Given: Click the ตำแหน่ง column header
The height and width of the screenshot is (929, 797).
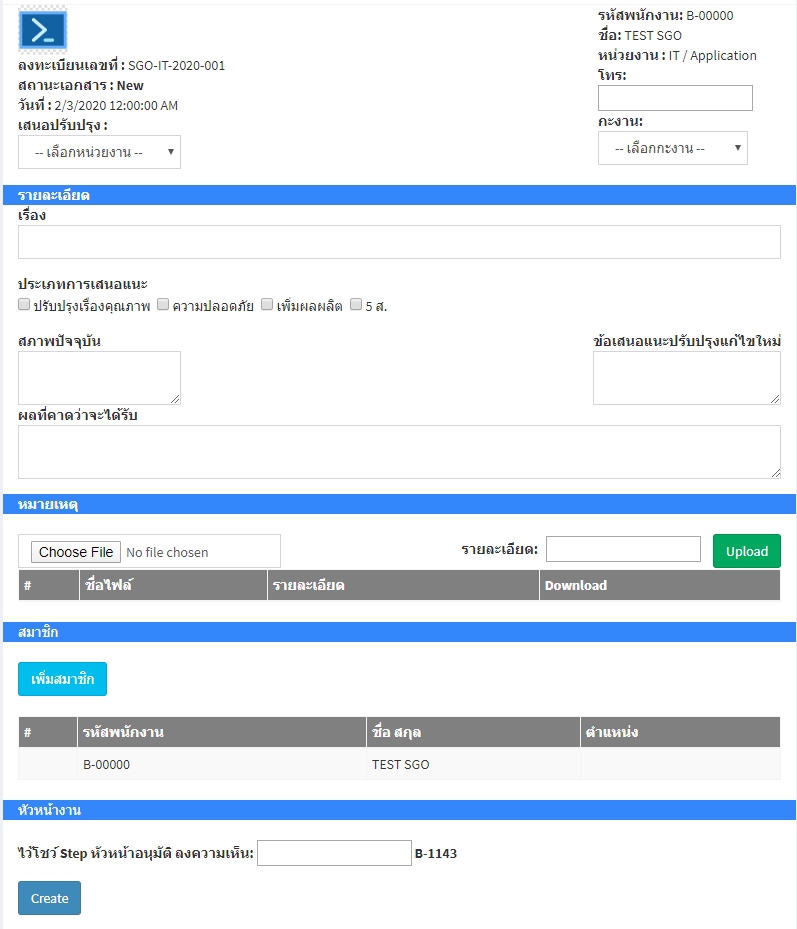Looking at the screenshot, I should pyautogui.click(x=680, y=732).
